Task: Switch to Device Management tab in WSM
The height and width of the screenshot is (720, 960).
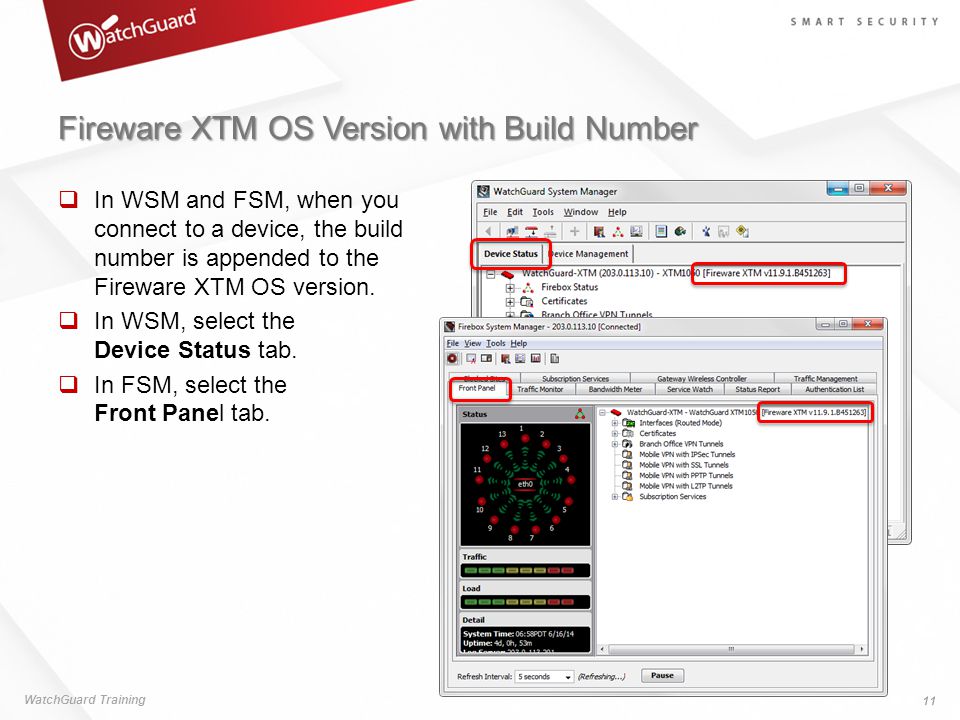Action: click(x=591, y=253)
